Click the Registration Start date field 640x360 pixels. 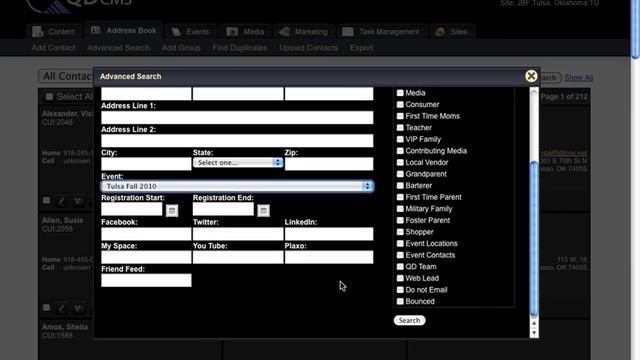(x=132, y=209)
